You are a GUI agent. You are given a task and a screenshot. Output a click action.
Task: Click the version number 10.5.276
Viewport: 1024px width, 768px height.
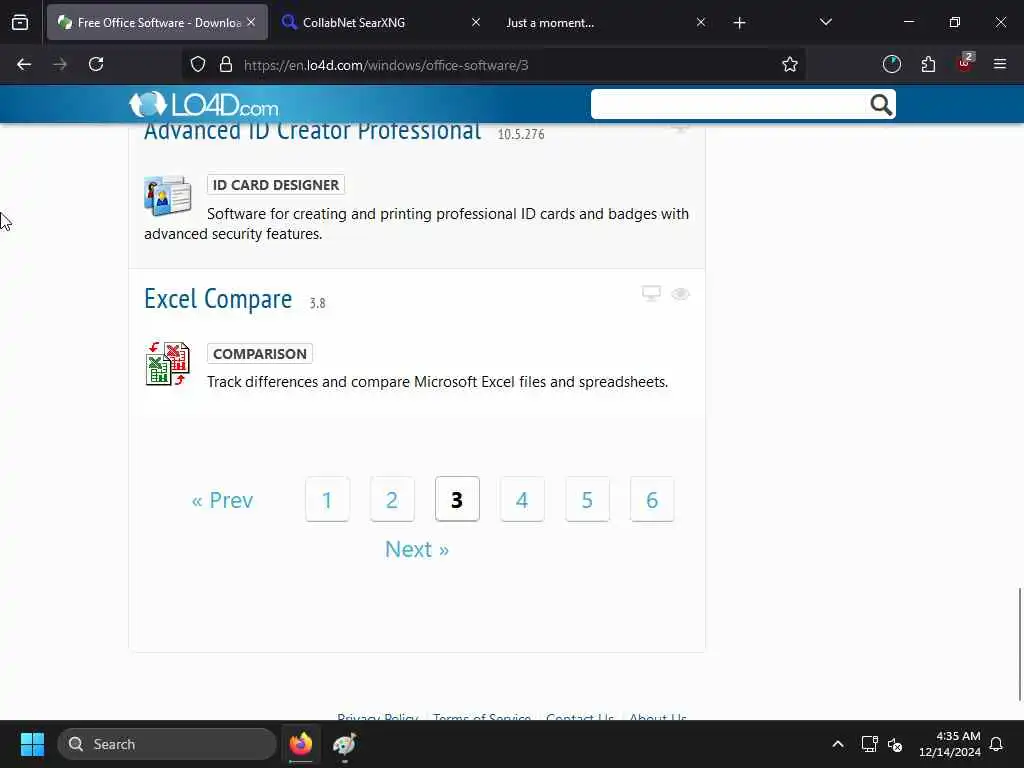coord(521,135)
